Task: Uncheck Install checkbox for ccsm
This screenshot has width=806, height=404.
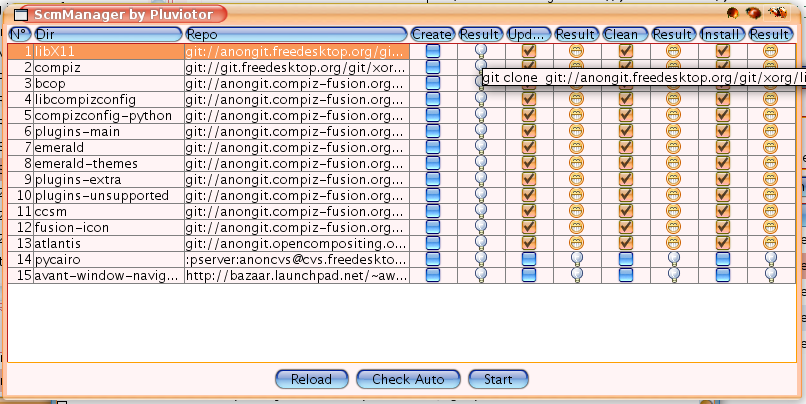Action: pos(723,211)
